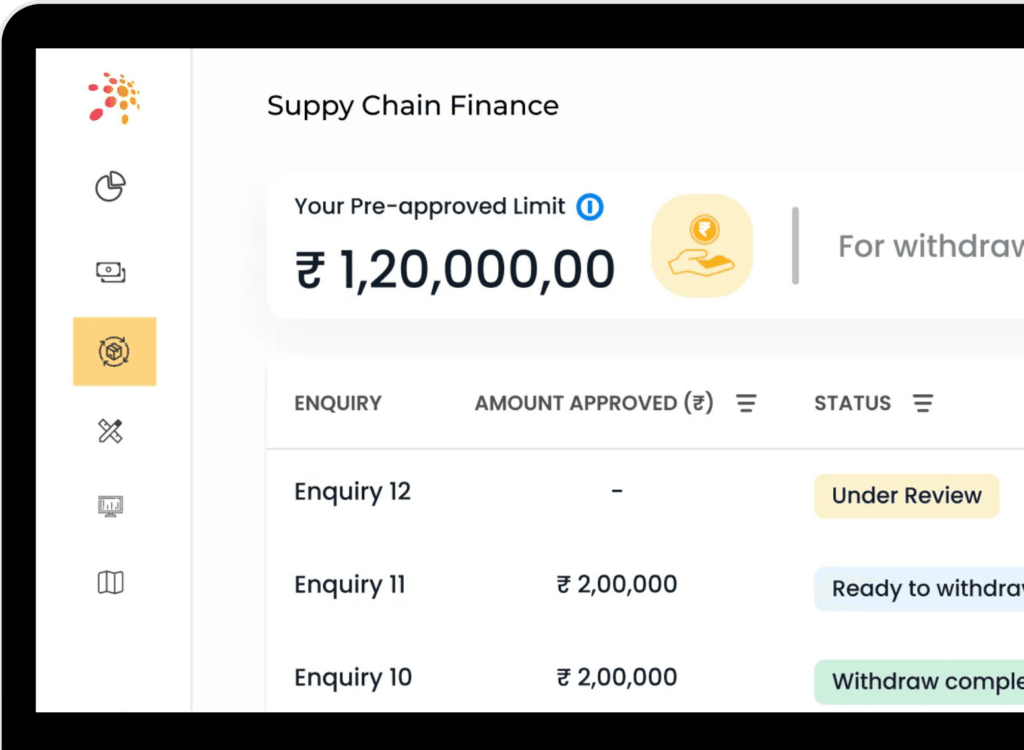1024x750 pixels.
Task: Click the Suppy Chain Finance page title
Action: 412,106
